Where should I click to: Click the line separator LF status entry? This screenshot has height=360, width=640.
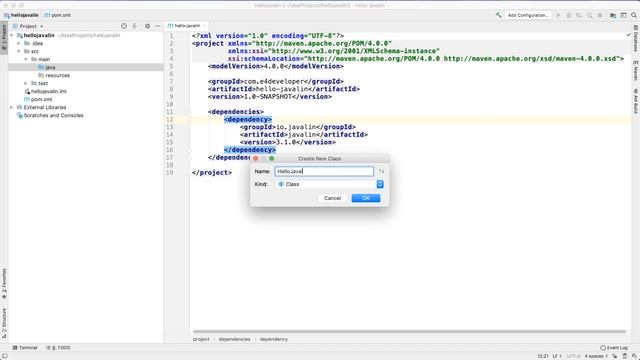coord(557,356)
